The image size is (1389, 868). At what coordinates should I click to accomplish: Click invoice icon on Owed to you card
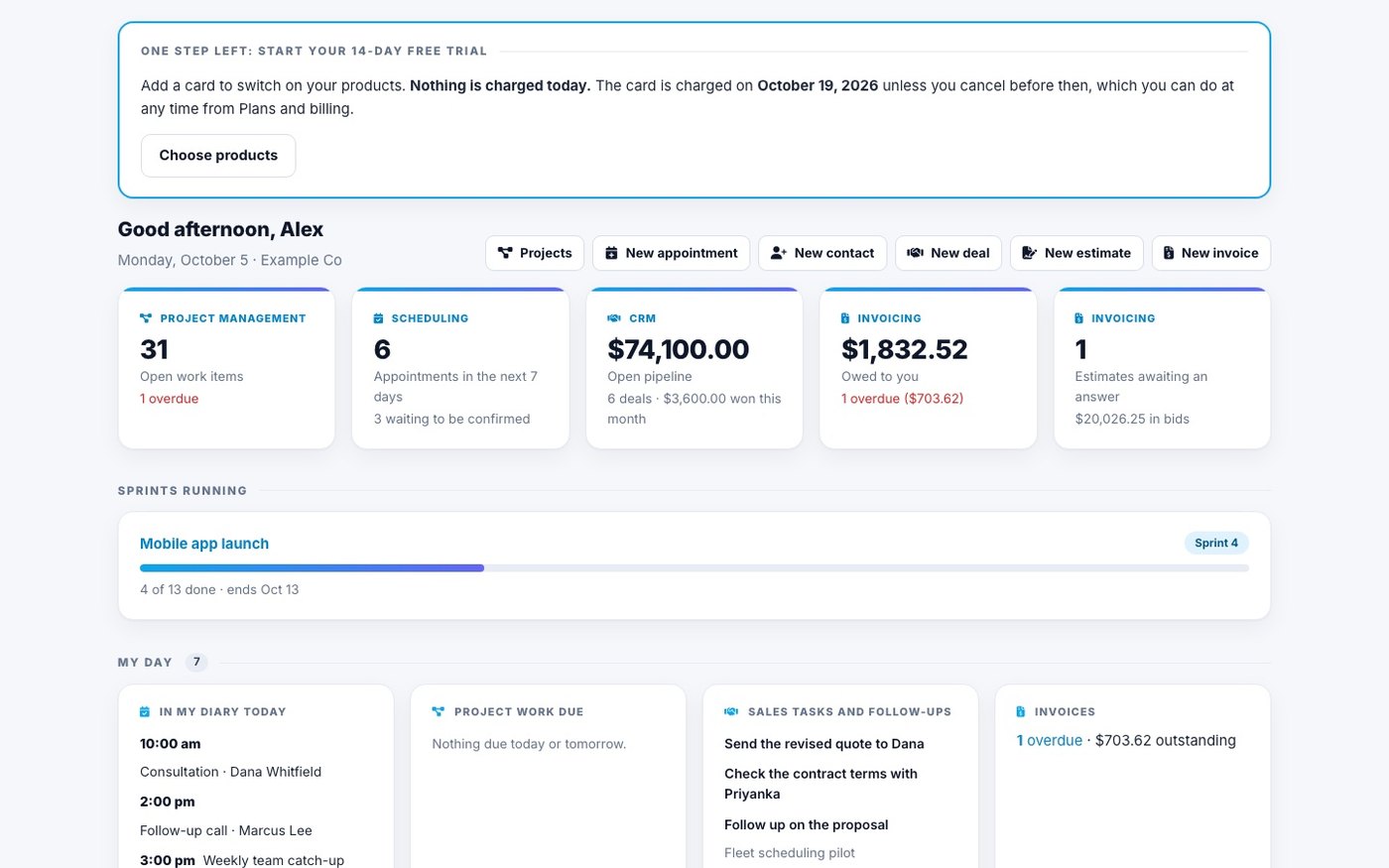[x=845, y=318]
